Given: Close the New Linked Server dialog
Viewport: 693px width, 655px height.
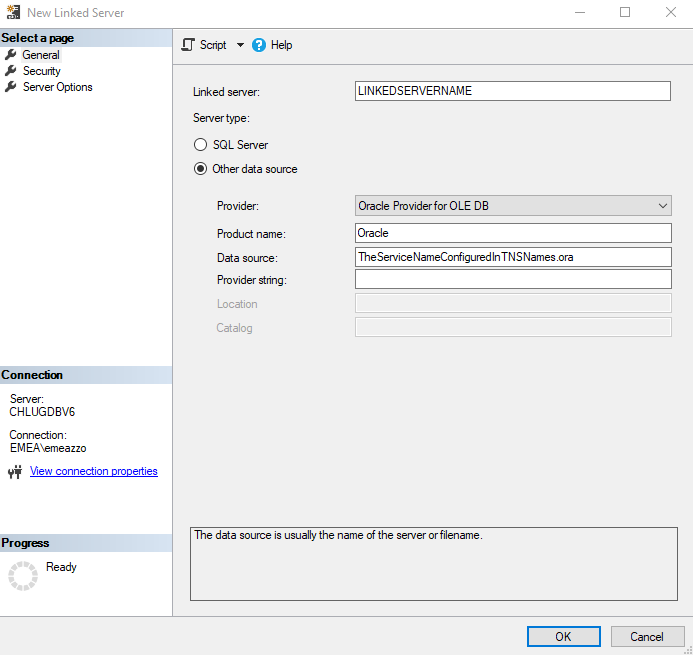Looking at the screenshot, I should pyautogui.click(x=670, y=12).
